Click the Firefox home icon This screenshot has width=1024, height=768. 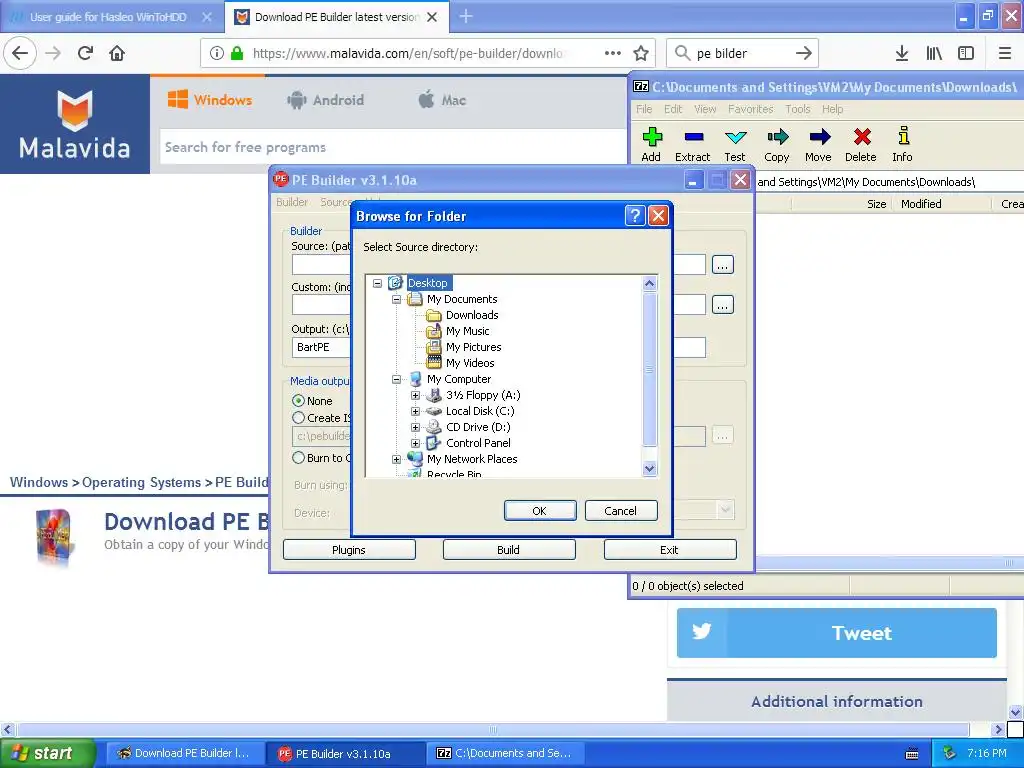[x=117, y=53]
